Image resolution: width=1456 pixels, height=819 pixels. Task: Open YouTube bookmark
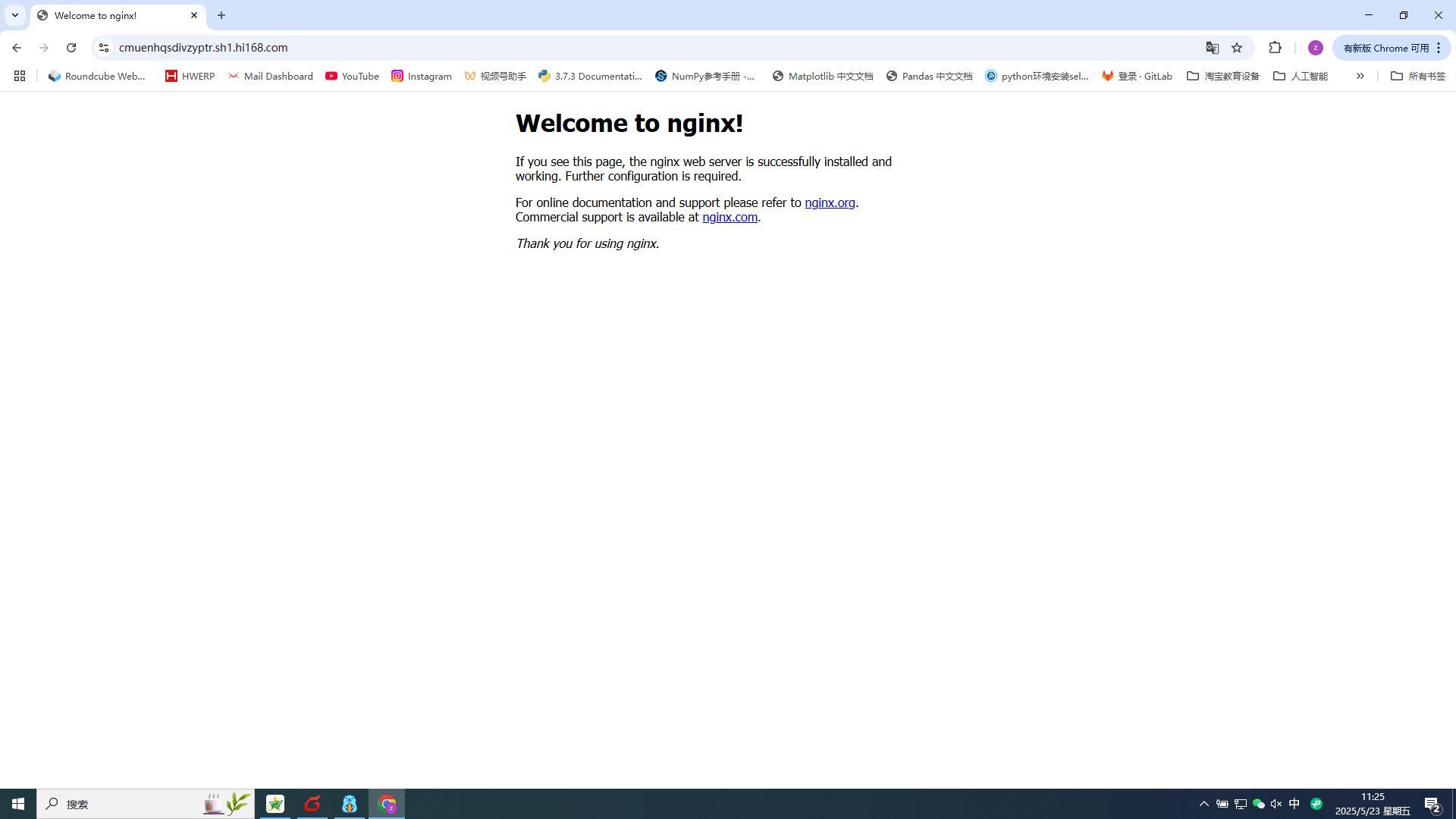[352, 76]
